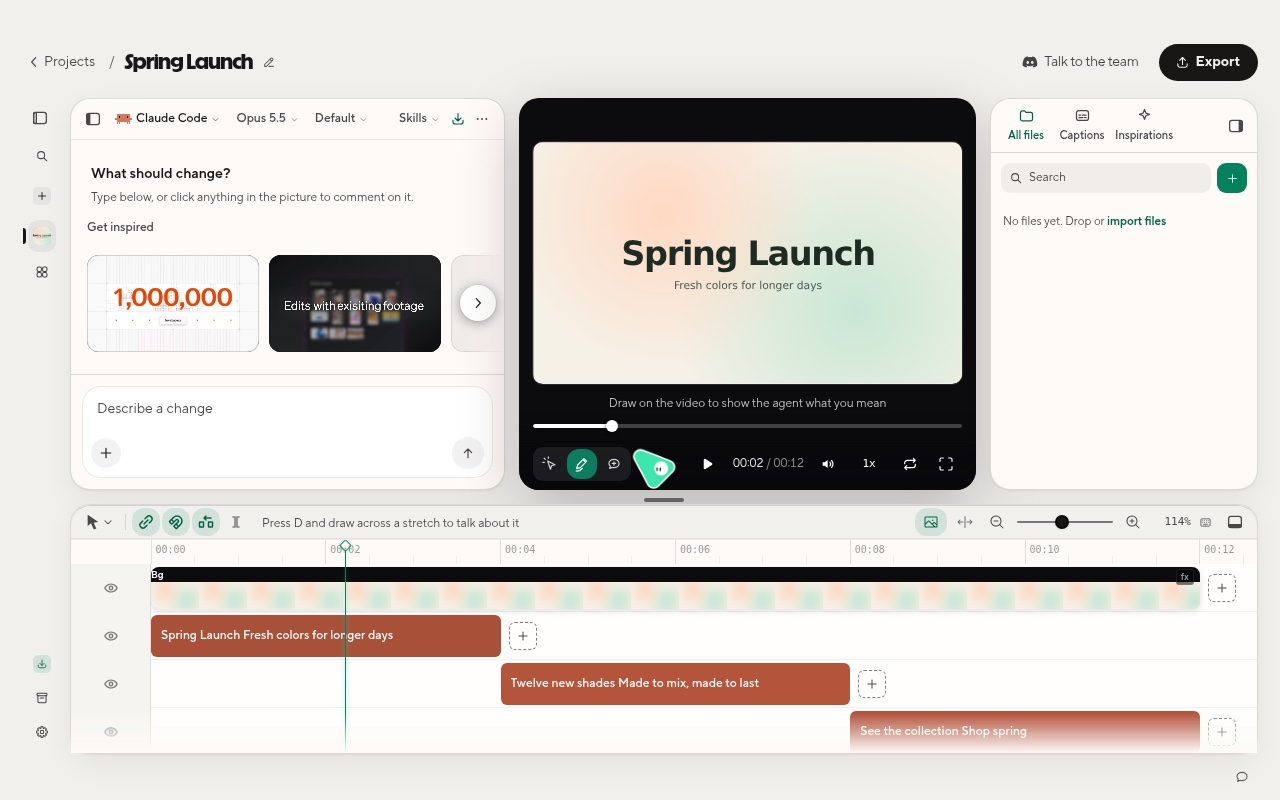Image resolution: width=1280 pixels, height=800 pixels.
Task: Open settings gear in left sidebar
Action: (42, 732)
